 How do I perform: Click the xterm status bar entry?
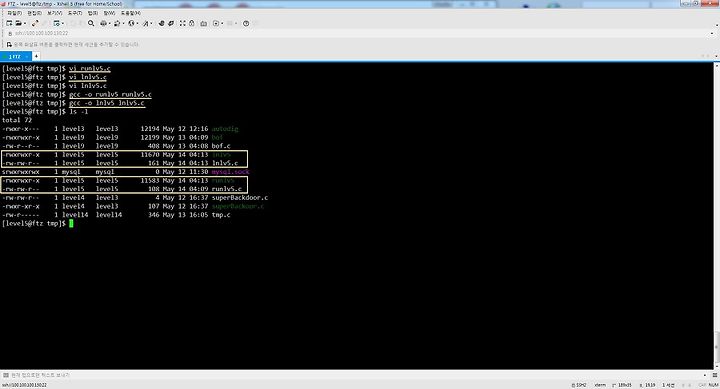click(600, 385)
